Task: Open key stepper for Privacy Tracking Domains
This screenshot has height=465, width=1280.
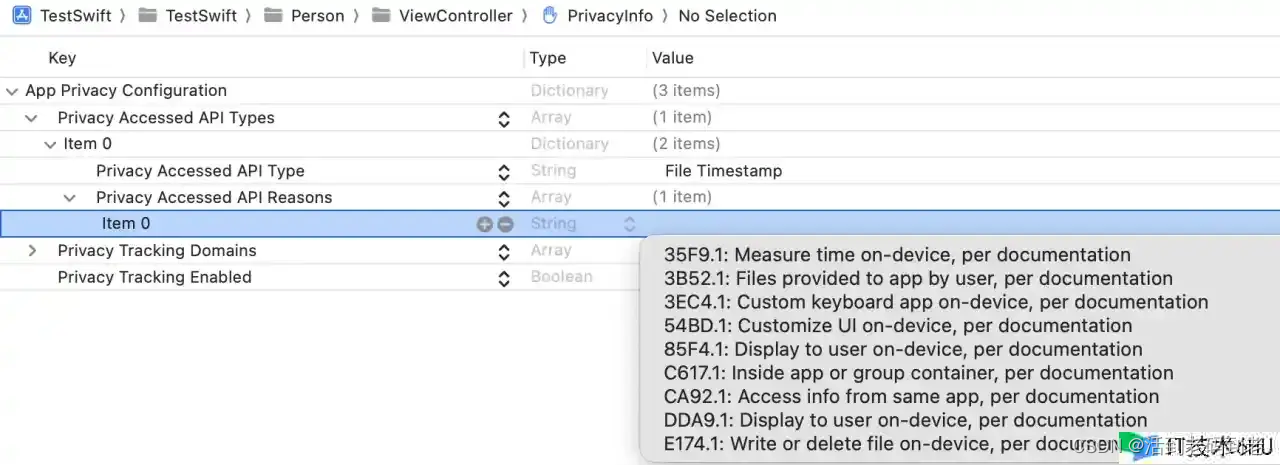Action: pyautogui.click(x=504, y=252)
